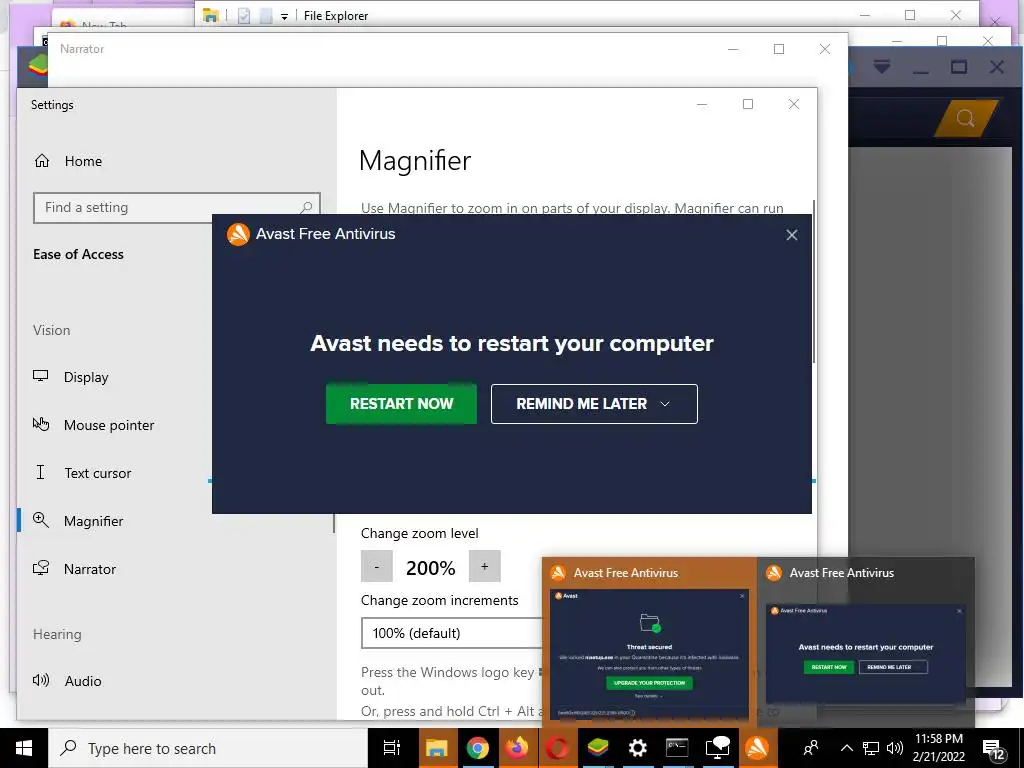The height and width of the screenshot is (768, 1024).
Task: Open the notification center with 12 notifications
Action: (994, 749)
